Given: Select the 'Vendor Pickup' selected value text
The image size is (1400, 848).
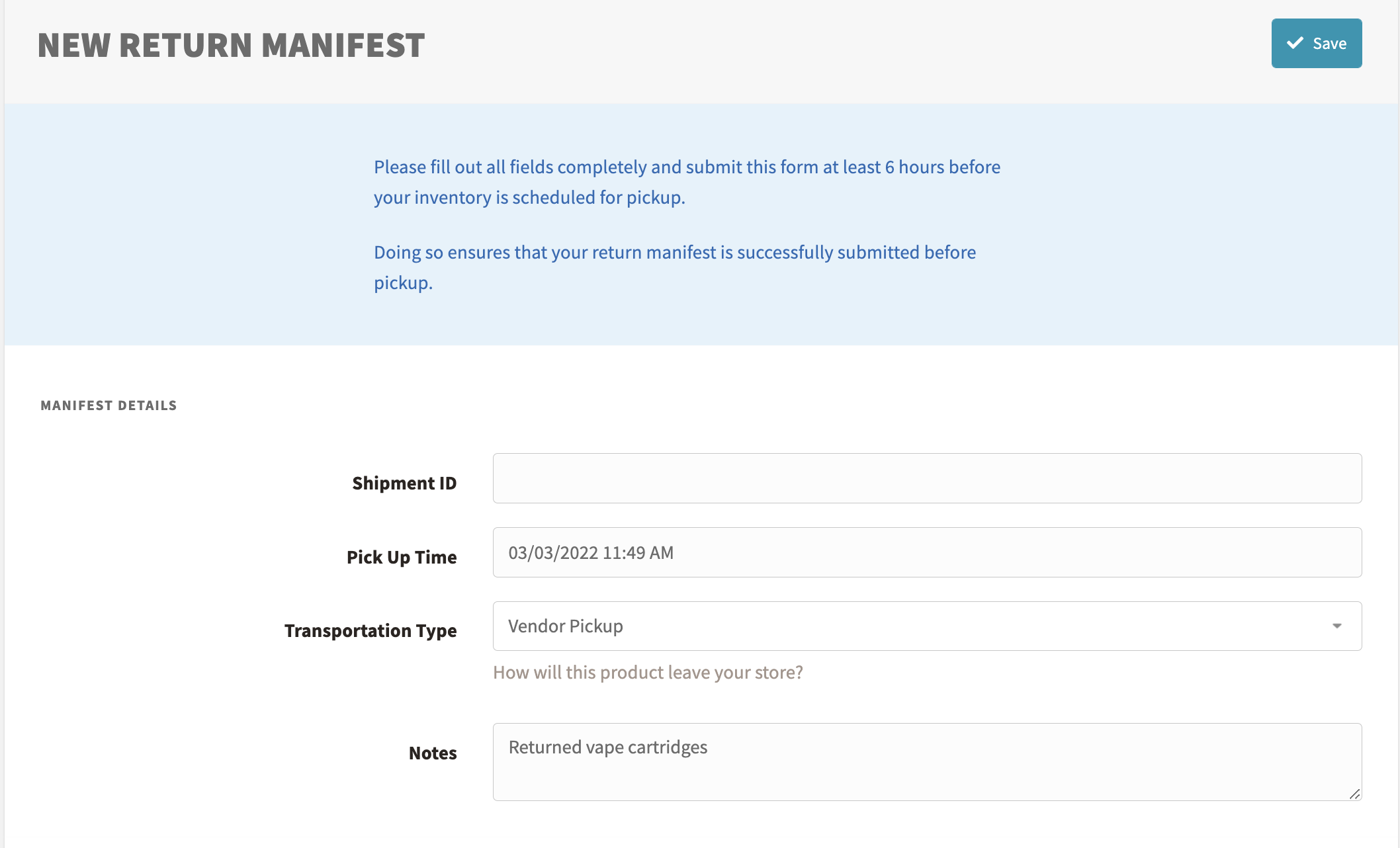Looking at the screenshot, I should coord(566,626).
